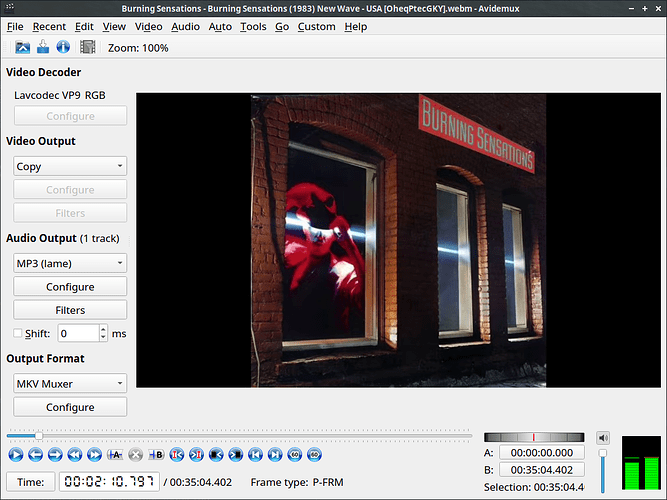Open the Output Format MKV Muxer dropdown
This screenshot has height=500, width=667.
(x=70, y=383)
